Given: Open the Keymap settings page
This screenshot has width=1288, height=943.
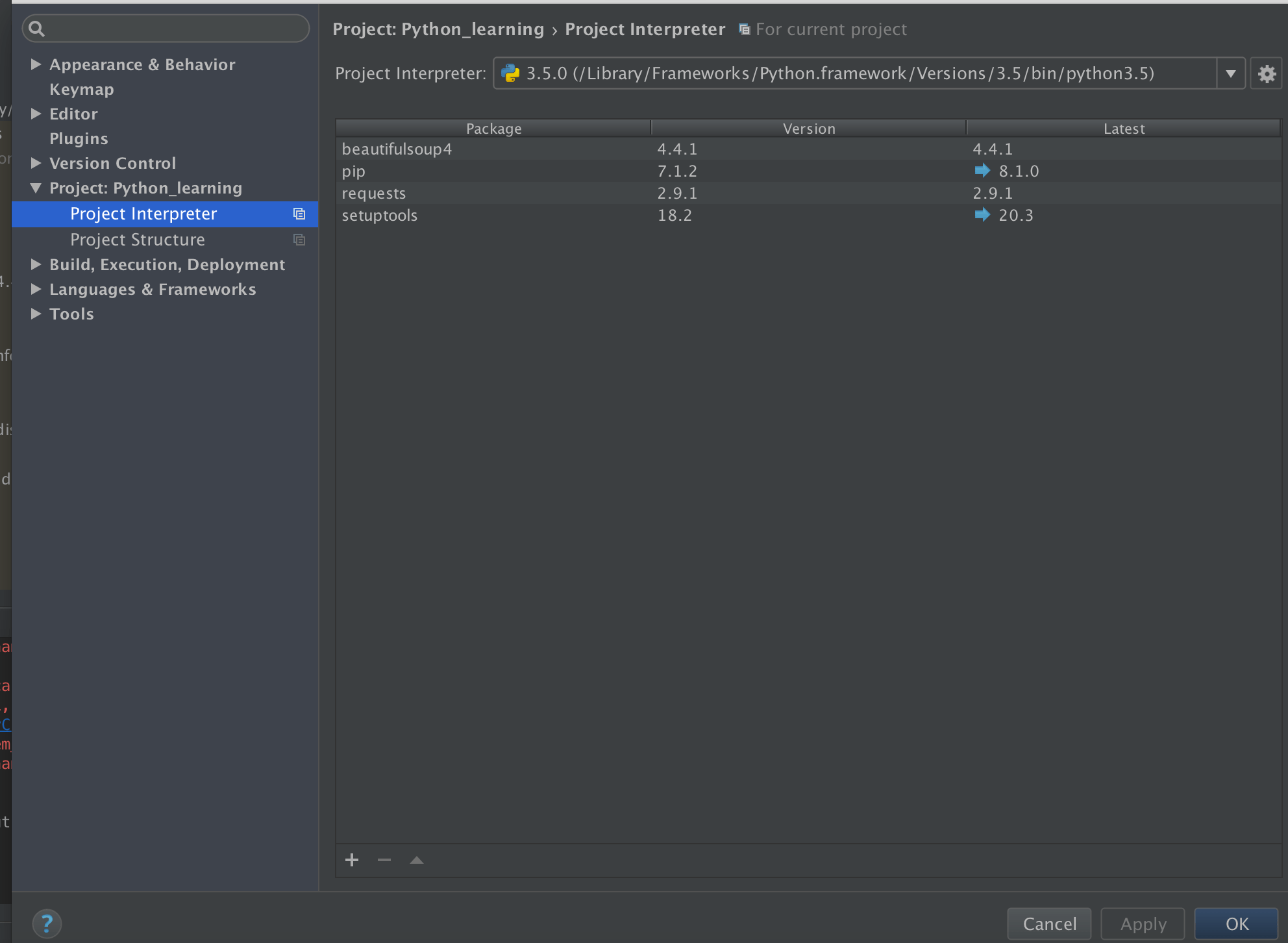Looking at the screenshot, I should [x=82, y=89].
